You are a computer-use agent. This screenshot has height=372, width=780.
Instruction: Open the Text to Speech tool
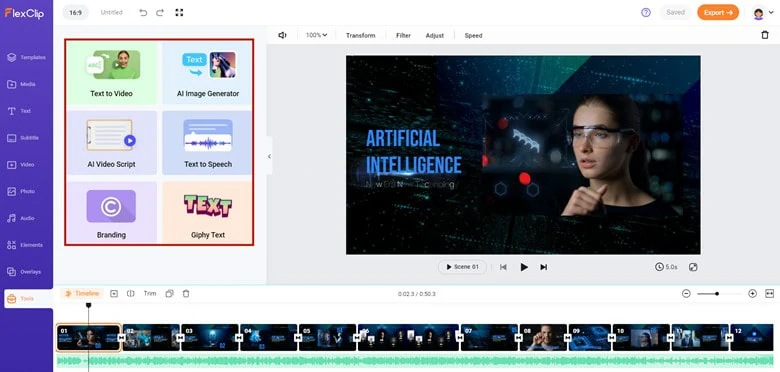coord(207,143)
